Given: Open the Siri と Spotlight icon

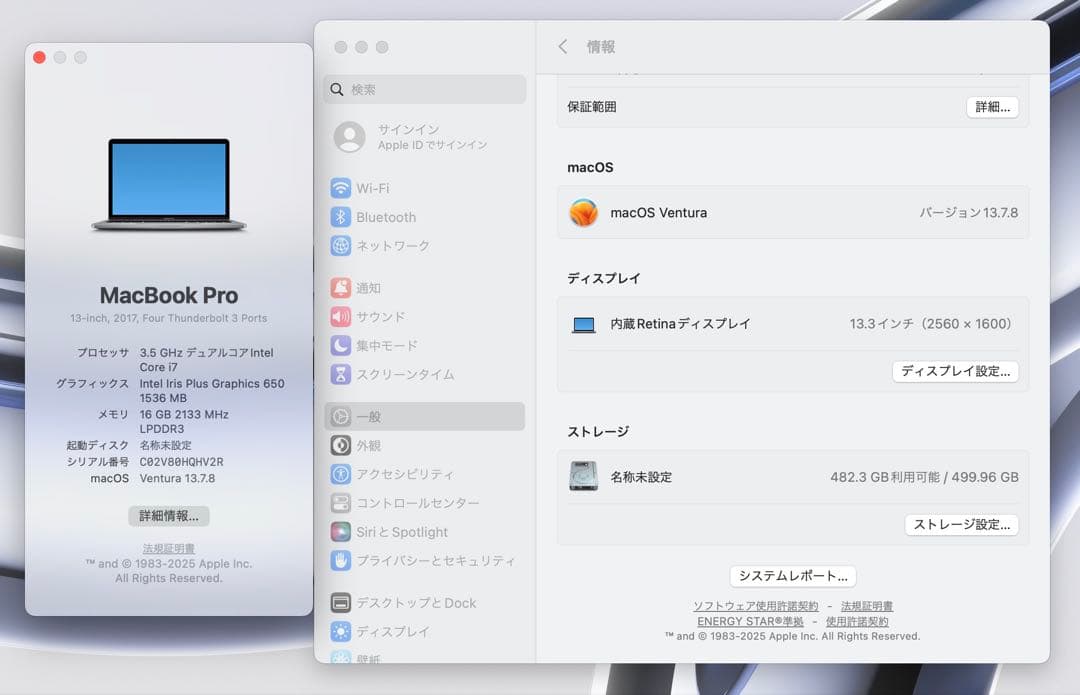Looking at the screenshot, I should [x=340, y=532].
